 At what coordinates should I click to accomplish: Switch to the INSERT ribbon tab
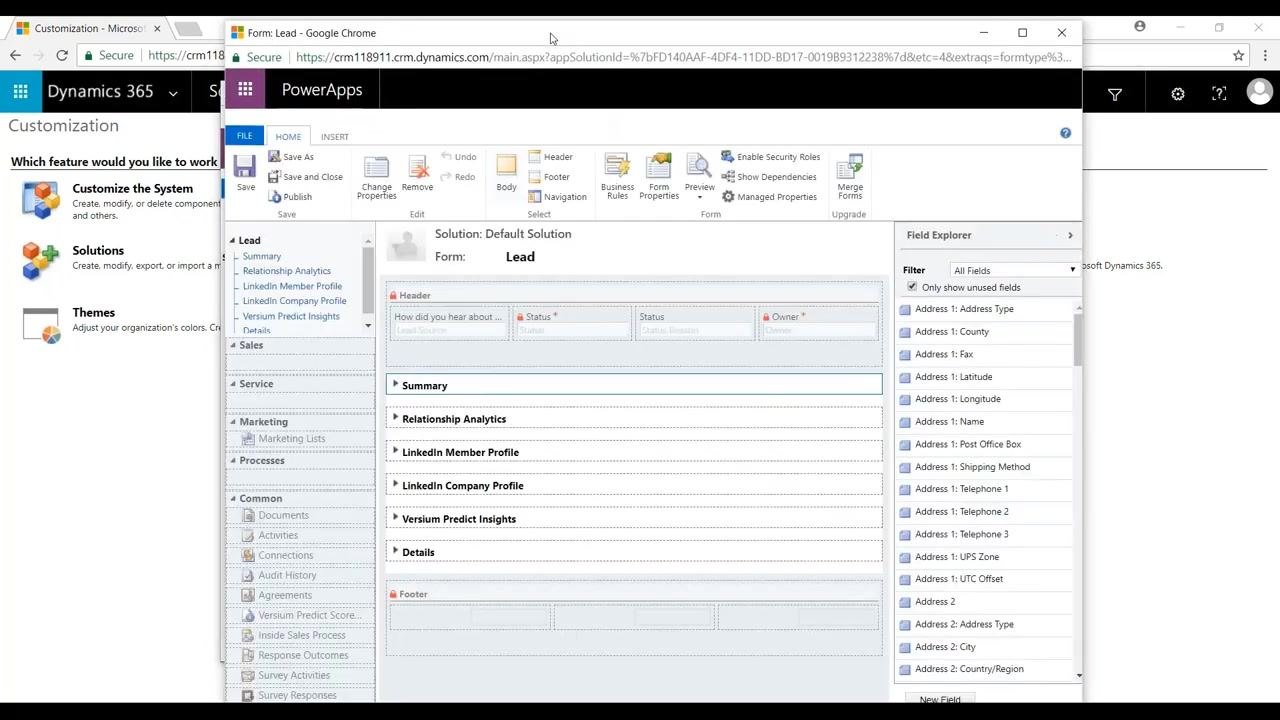point(335,137)
